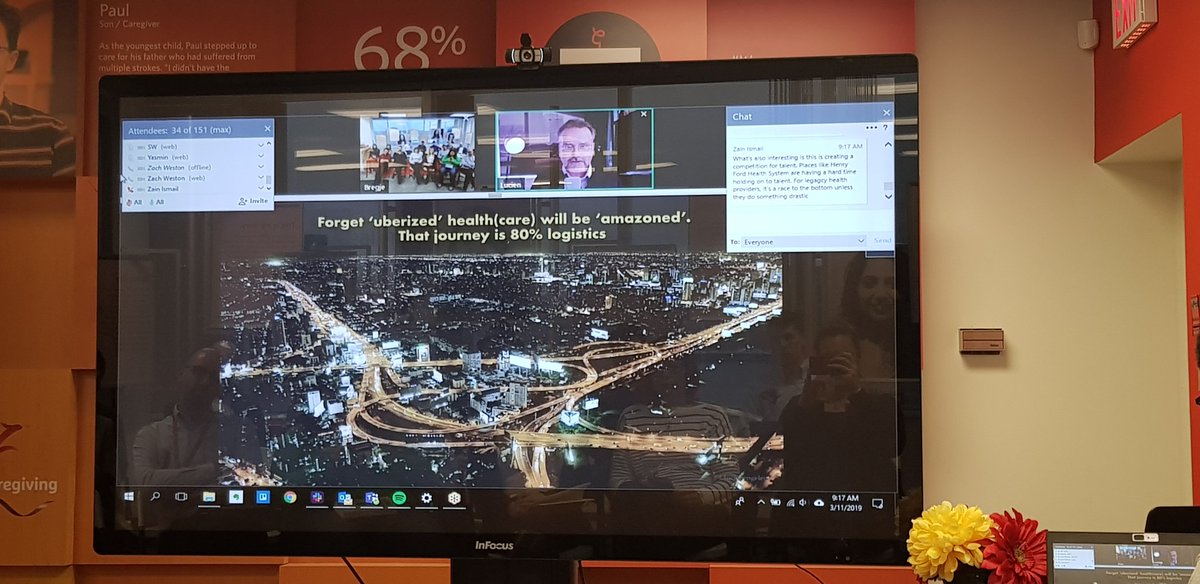Open the People icon in system tray
Screen dimensions: 1200x584
pyautogui.click(x=739, y=502)
